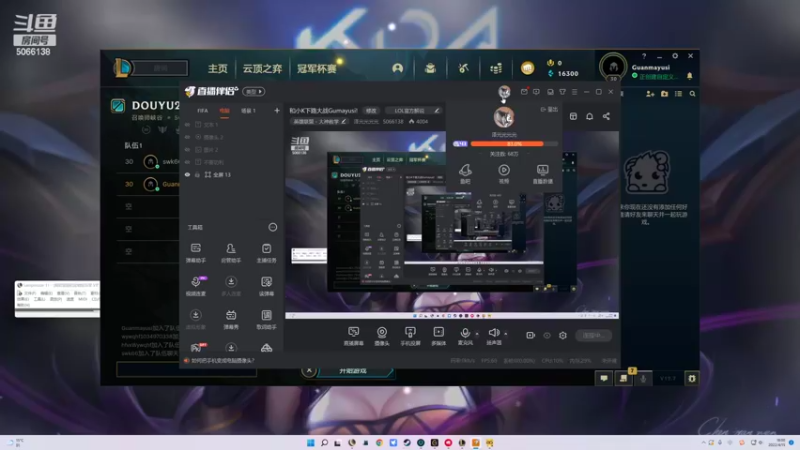
Task: Click the record video icon in the bottom bar
Action: tap(531, 335)
